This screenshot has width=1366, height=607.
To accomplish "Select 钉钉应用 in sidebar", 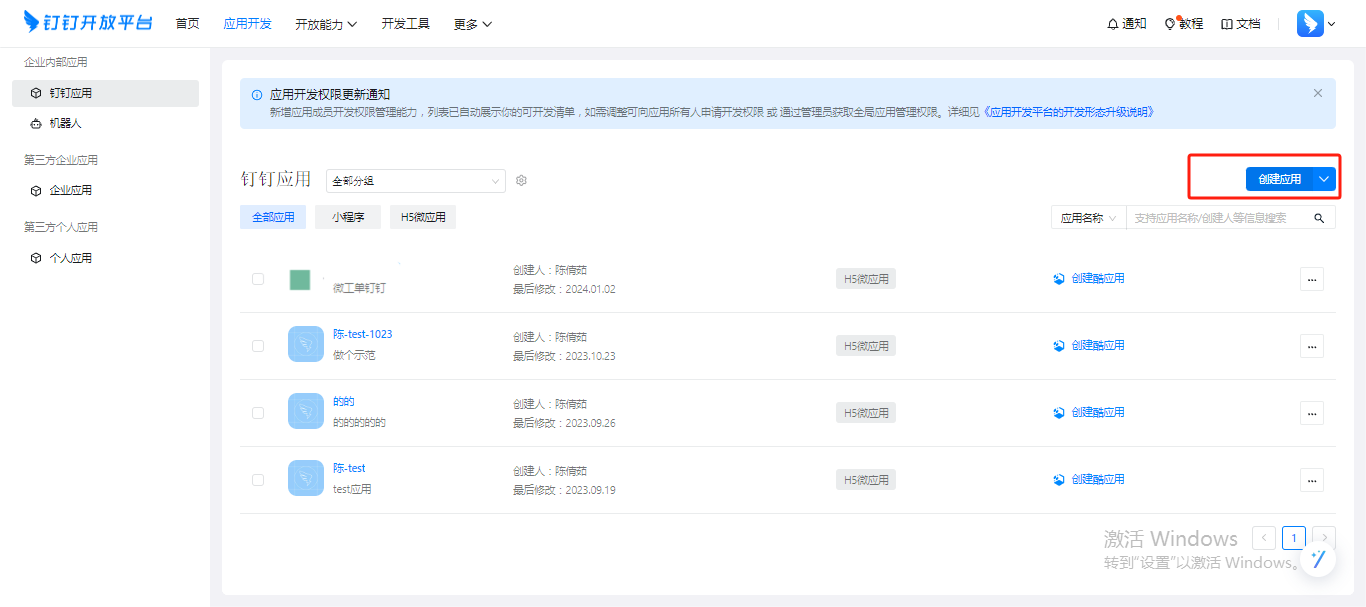I will click(x=105, y=93).
